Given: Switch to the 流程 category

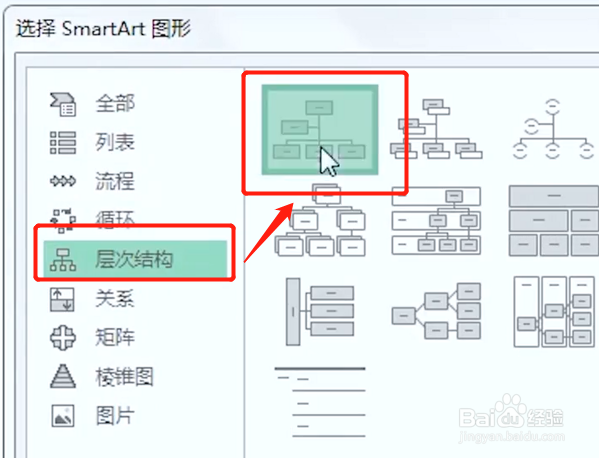Looking at the screenshot, I should point(115,181).
